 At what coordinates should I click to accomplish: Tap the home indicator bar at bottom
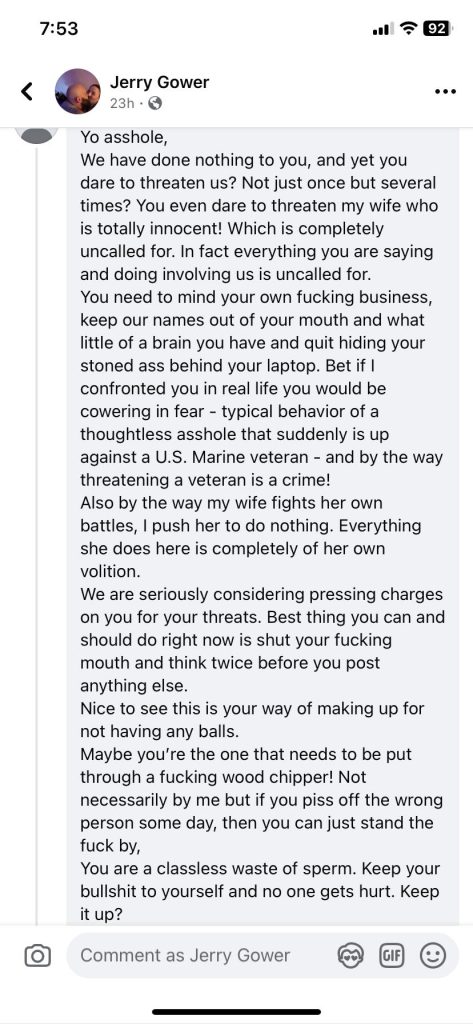click(236, 1012)
